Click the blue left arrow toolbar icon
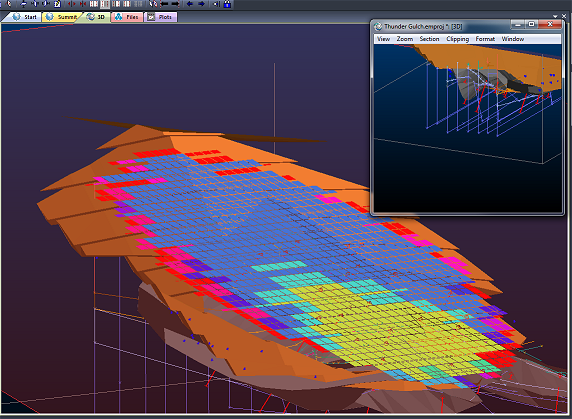This screenshot has height=419, width=572. [190, 4]
